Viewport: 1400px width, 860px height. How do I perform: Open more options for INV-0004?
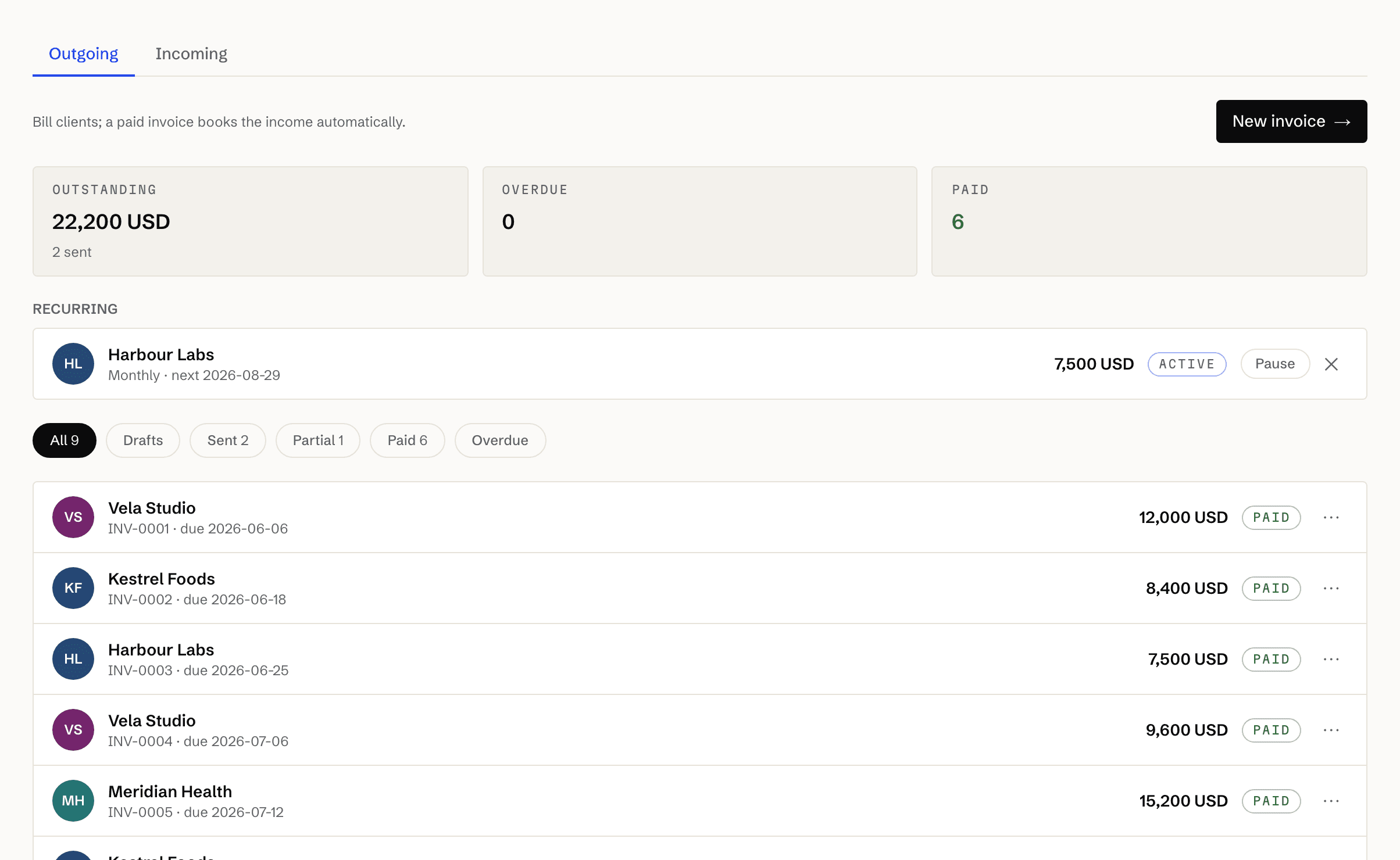point(1331,730)
